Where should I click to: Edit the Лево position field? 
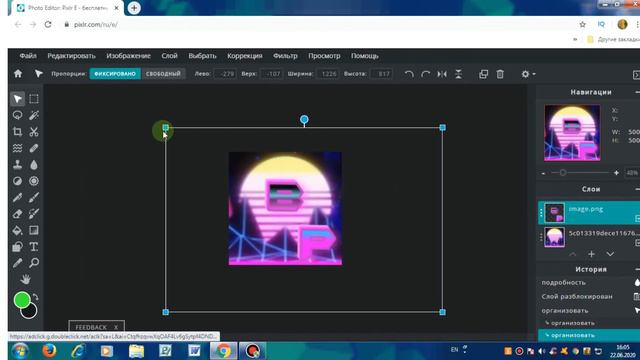225,74
